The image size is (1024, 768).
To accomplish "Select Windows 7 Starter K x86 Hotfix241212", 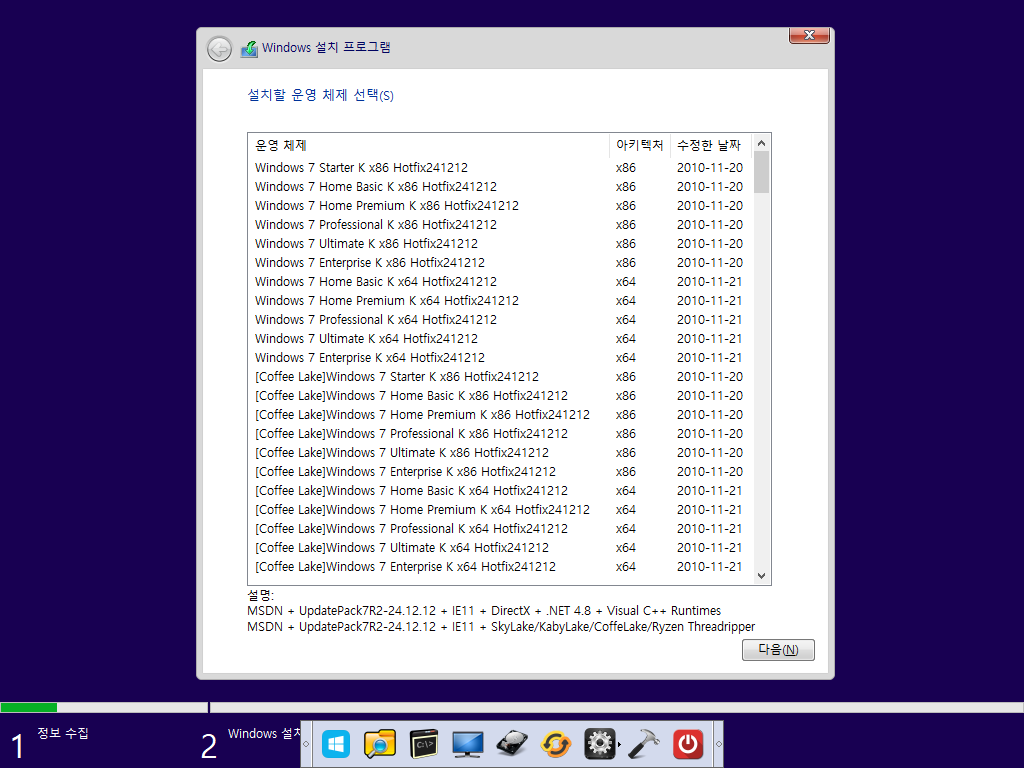I will [500, 168].
